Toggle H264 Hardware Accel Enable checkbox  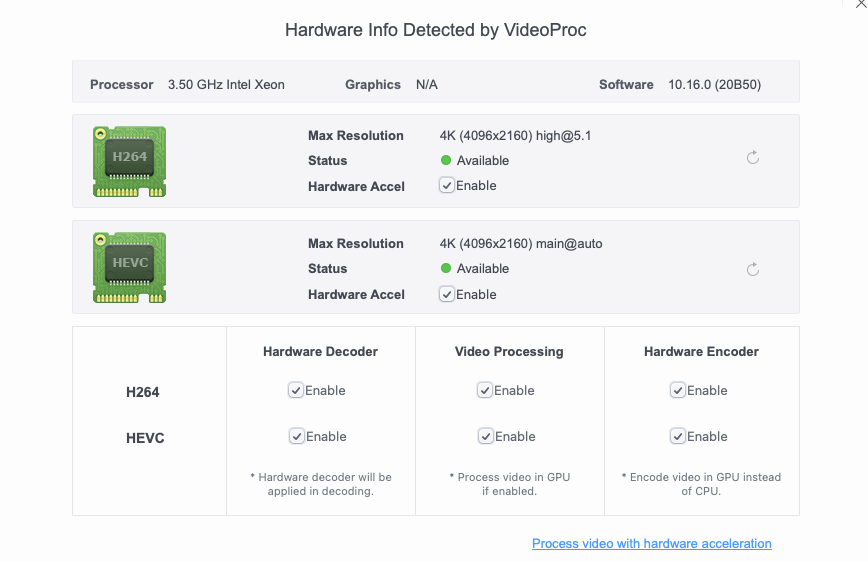pos(447,185)
